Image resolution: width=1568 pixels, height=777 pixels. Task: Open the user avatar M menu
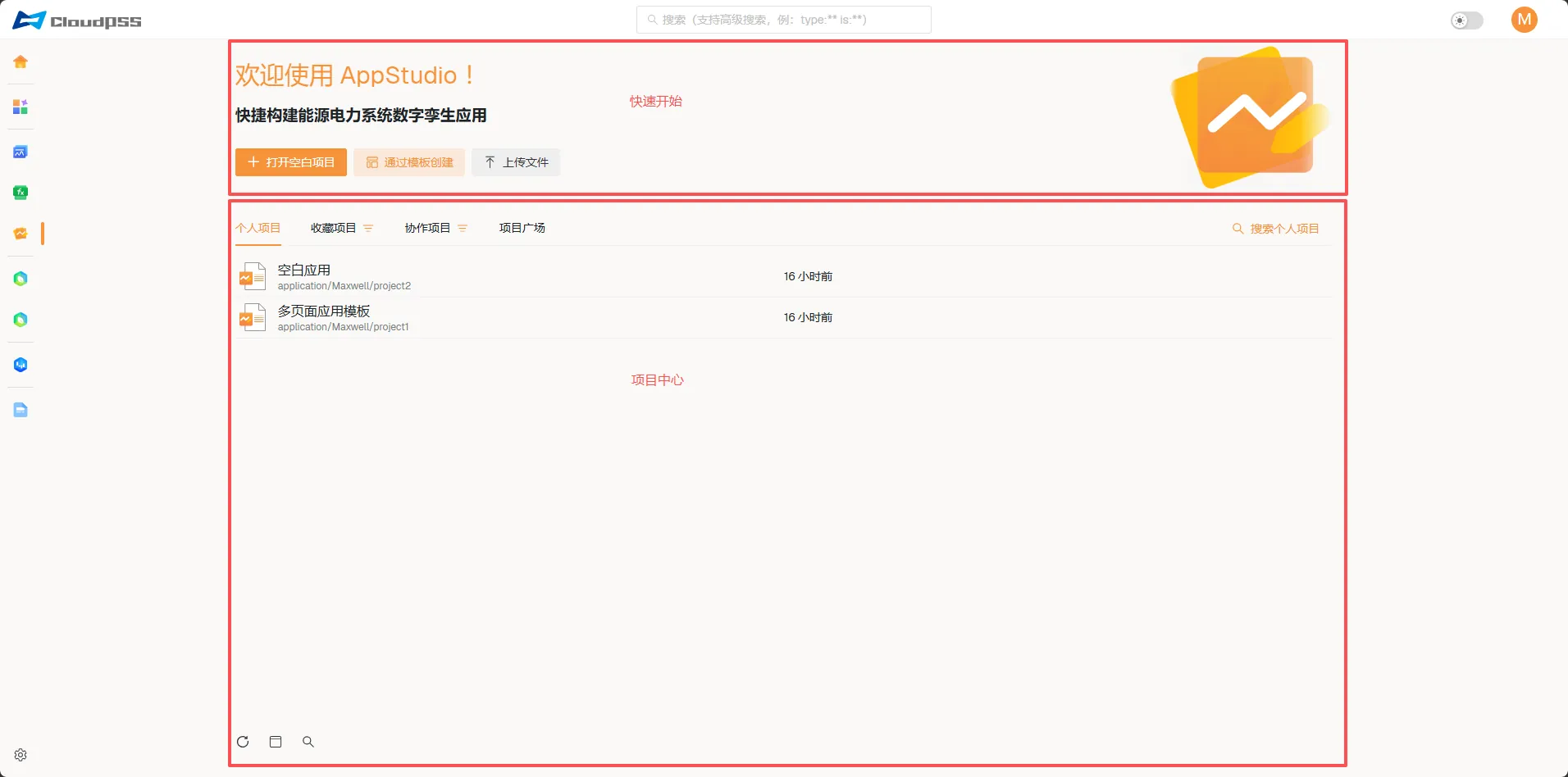1525,20
